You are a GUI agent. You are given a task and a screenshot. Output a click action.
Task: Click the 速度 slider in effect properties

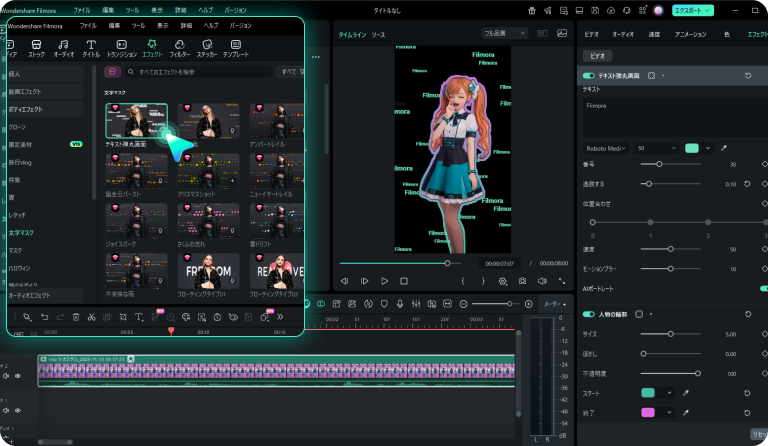click(x=670, y=249)
